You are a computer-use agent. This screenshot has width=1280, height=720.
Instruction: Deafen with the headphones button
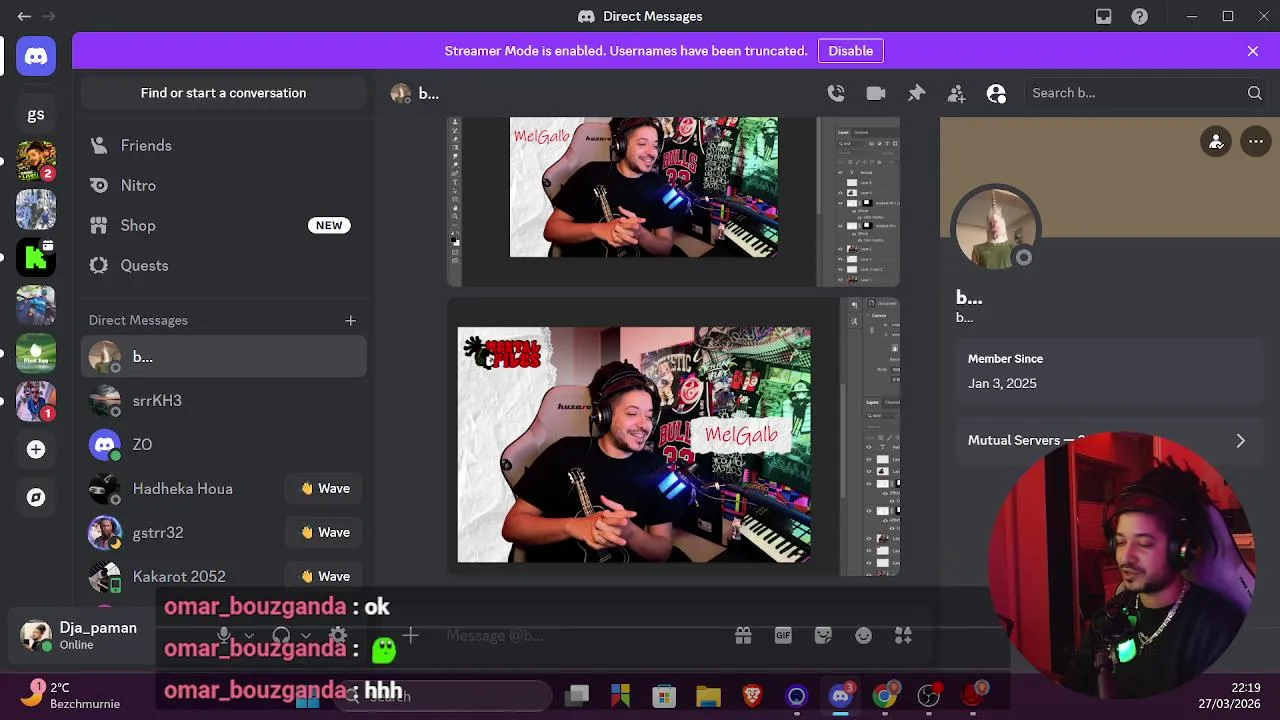click(281, 635)
